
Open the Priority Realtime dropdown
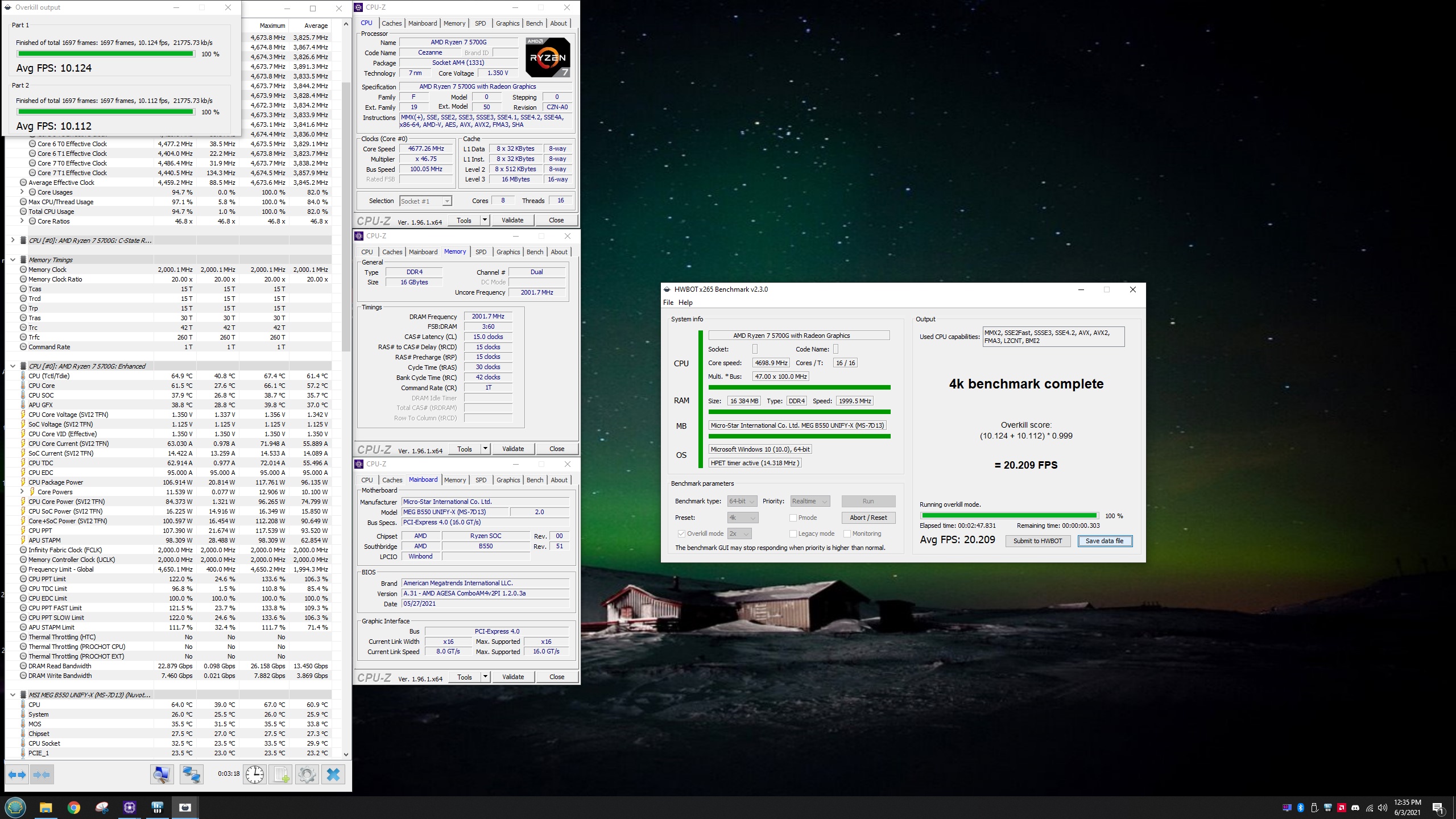click(x=810, y=501)
